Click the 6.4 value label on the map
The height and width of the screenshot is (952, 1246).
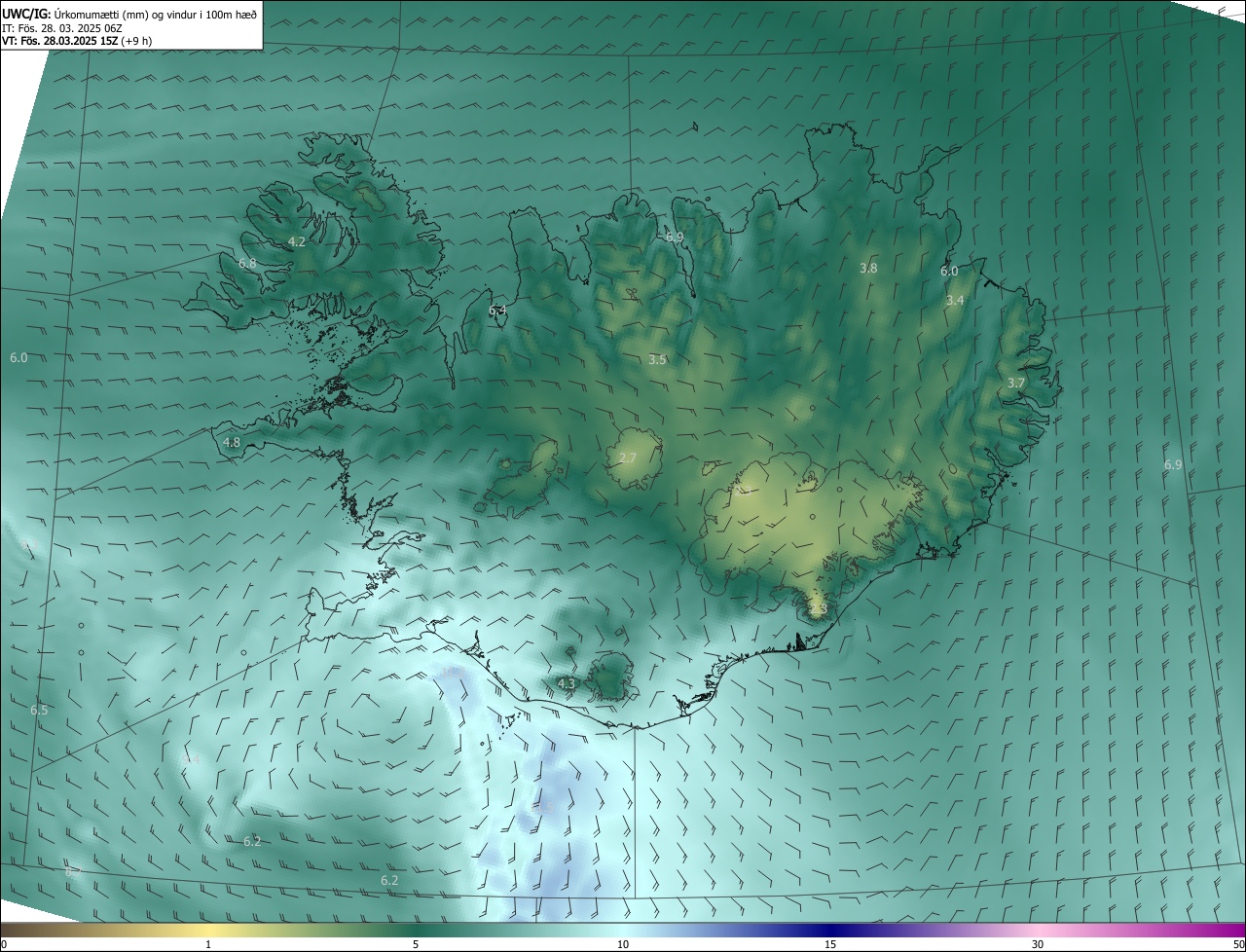(497, 311)
